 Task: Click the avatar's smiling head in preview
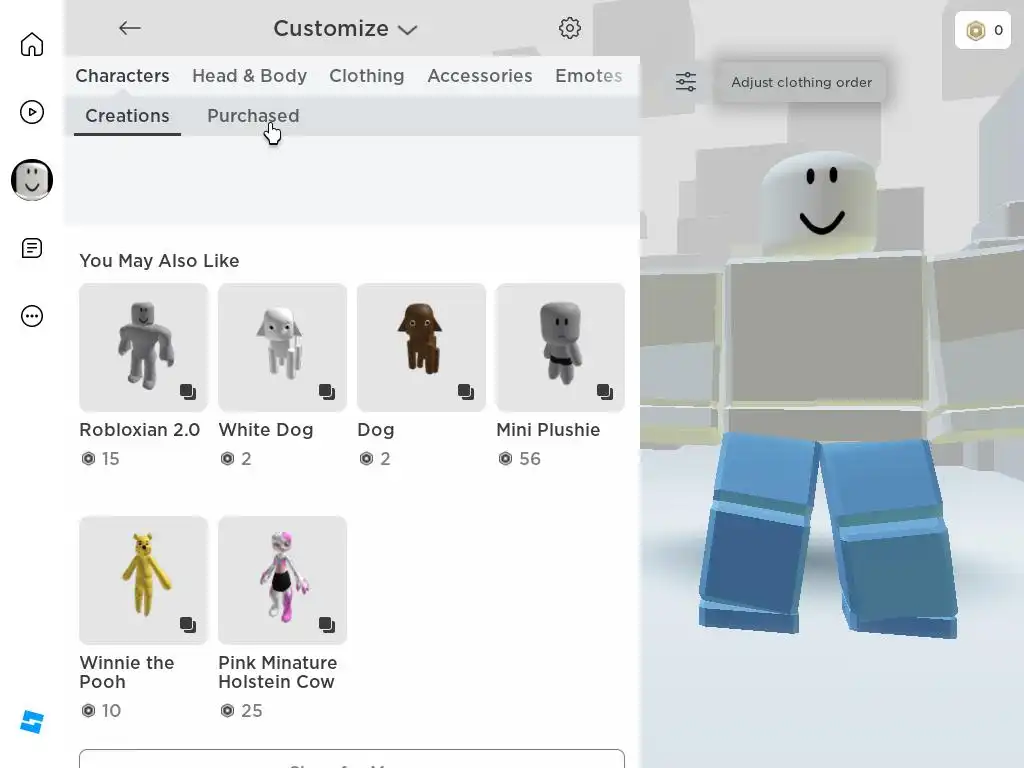click(819, 202)
